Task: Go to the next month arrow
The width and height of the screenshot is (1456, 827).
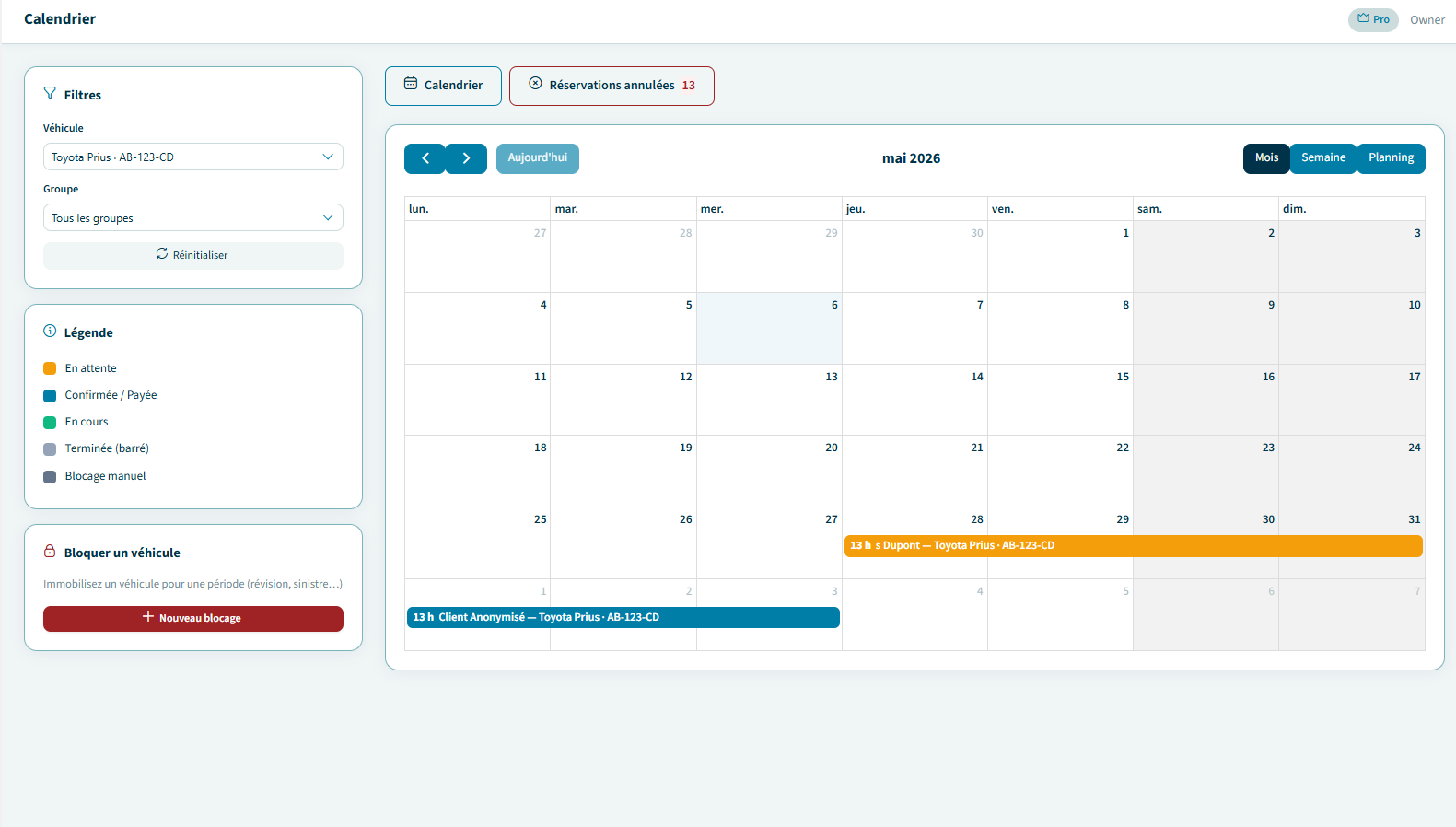Action: [466, 158]
